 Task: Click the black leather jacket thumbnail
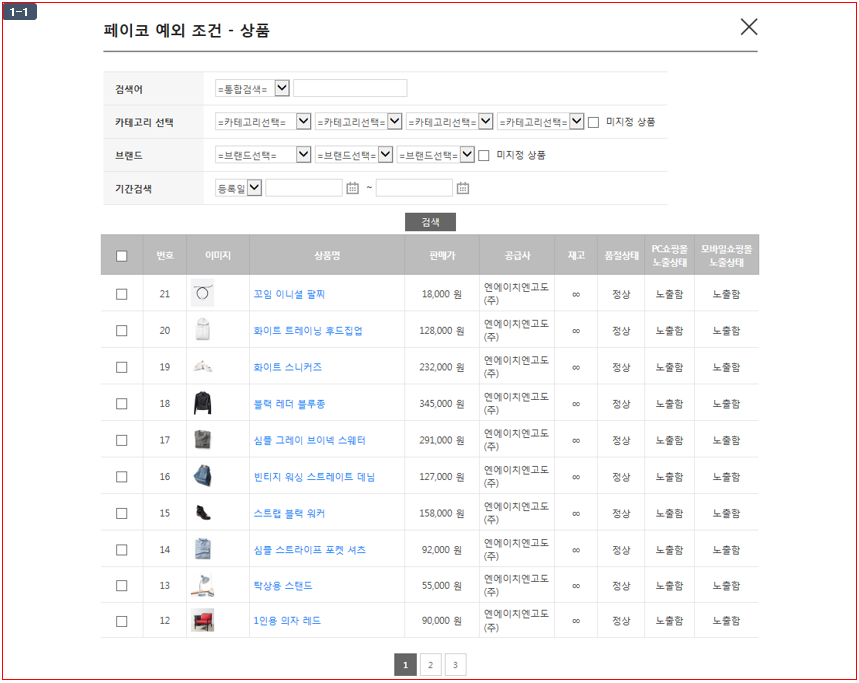point(202,403)
